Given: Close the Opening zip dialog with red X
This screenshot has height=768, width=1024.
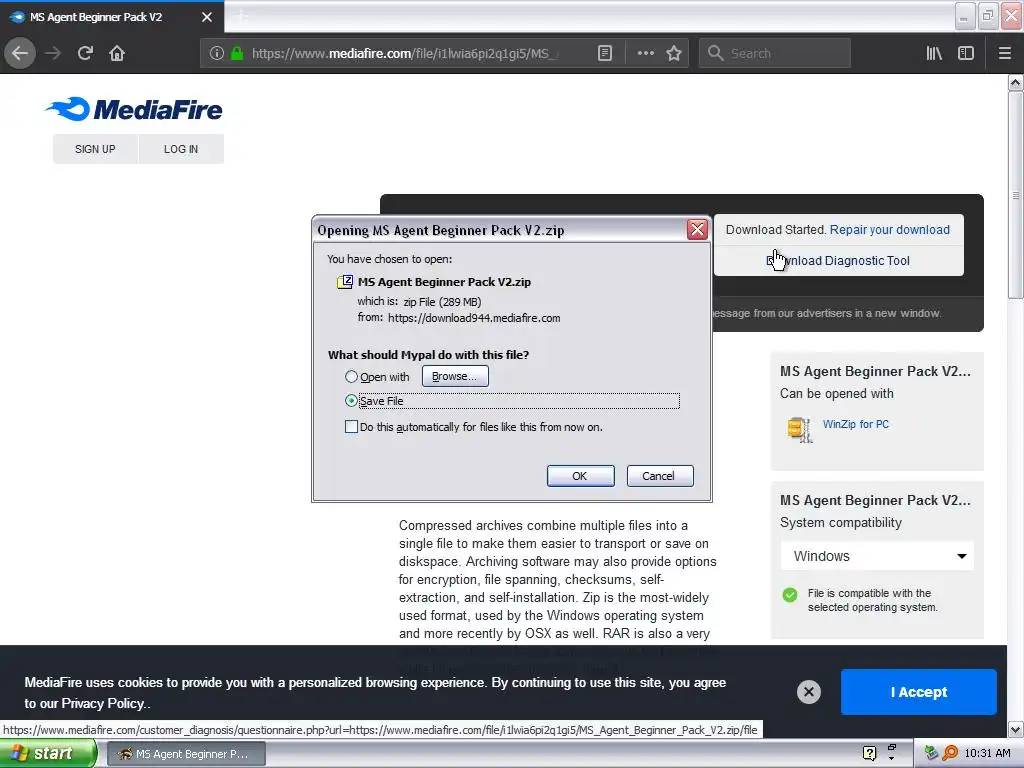Looking at the screenshot, I should [697, 229].
